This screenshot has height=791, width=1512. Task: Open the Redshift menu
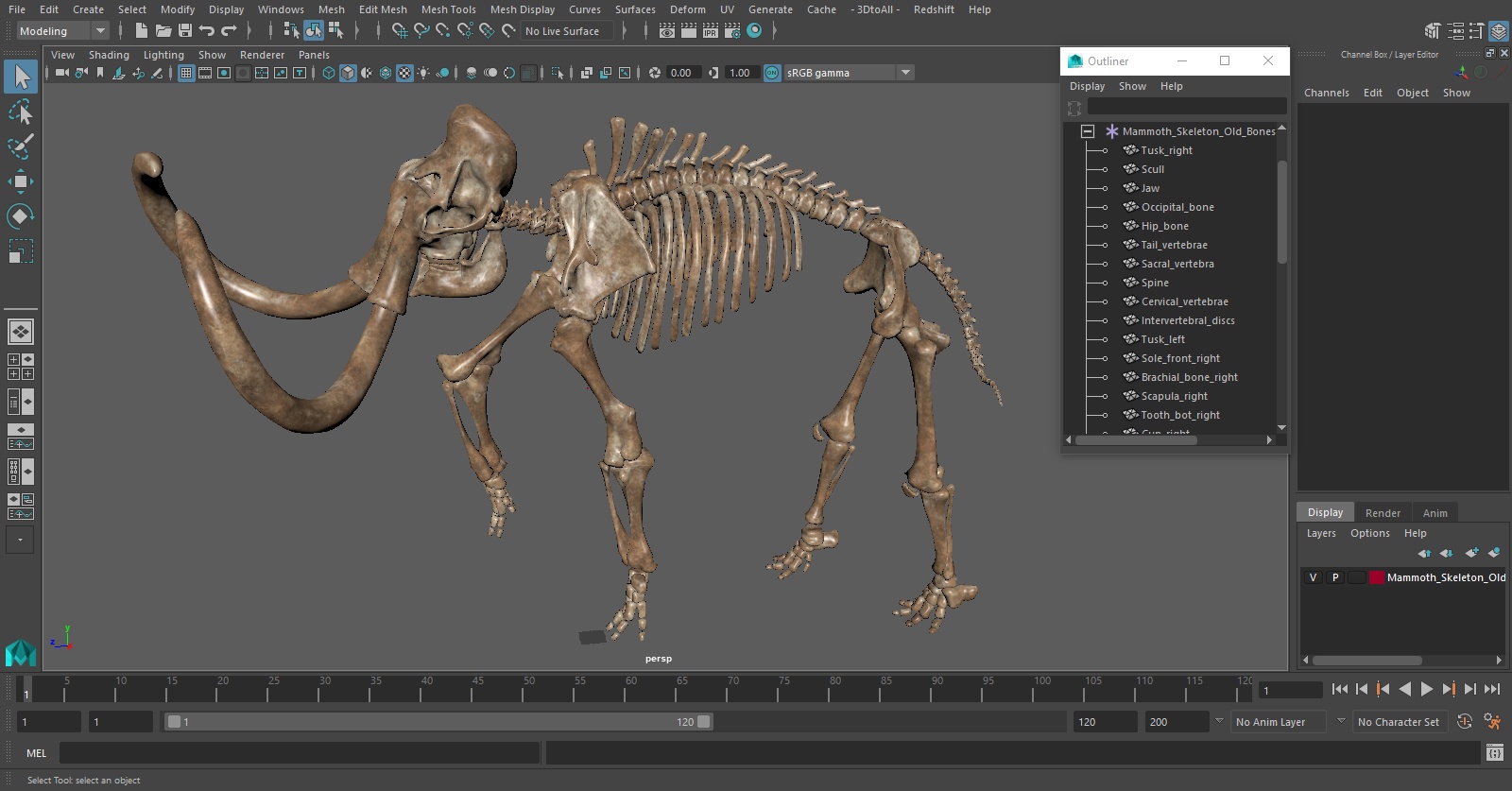pos(934,9)
